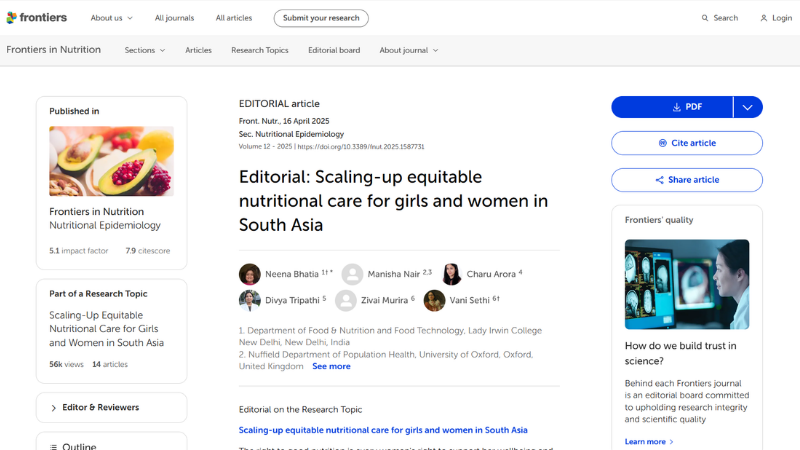Image resolution: width=800 pixels, height=450 pixels.
Task: Click the Frontiers in Nutrition journal thumbnail
Action: 111,161
